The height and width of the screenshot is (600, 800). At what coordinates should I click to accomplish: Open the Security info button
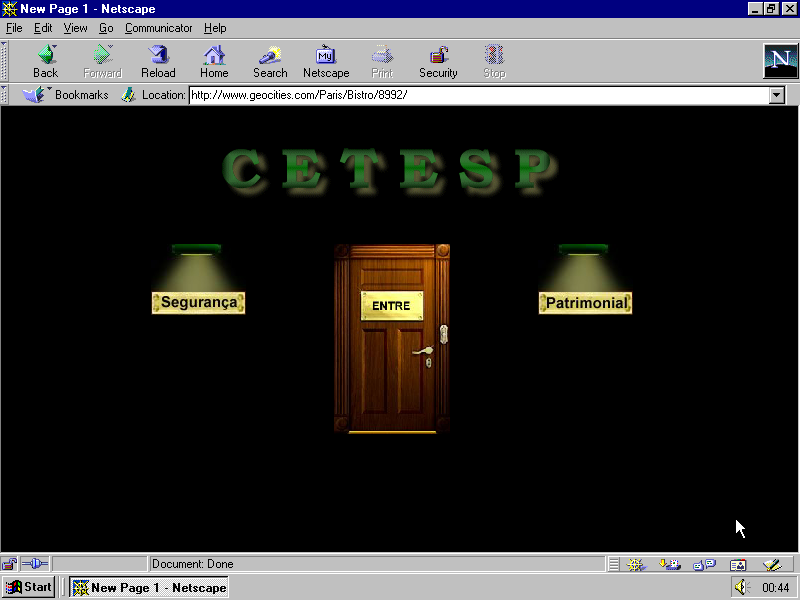click(x=438, y=61)
